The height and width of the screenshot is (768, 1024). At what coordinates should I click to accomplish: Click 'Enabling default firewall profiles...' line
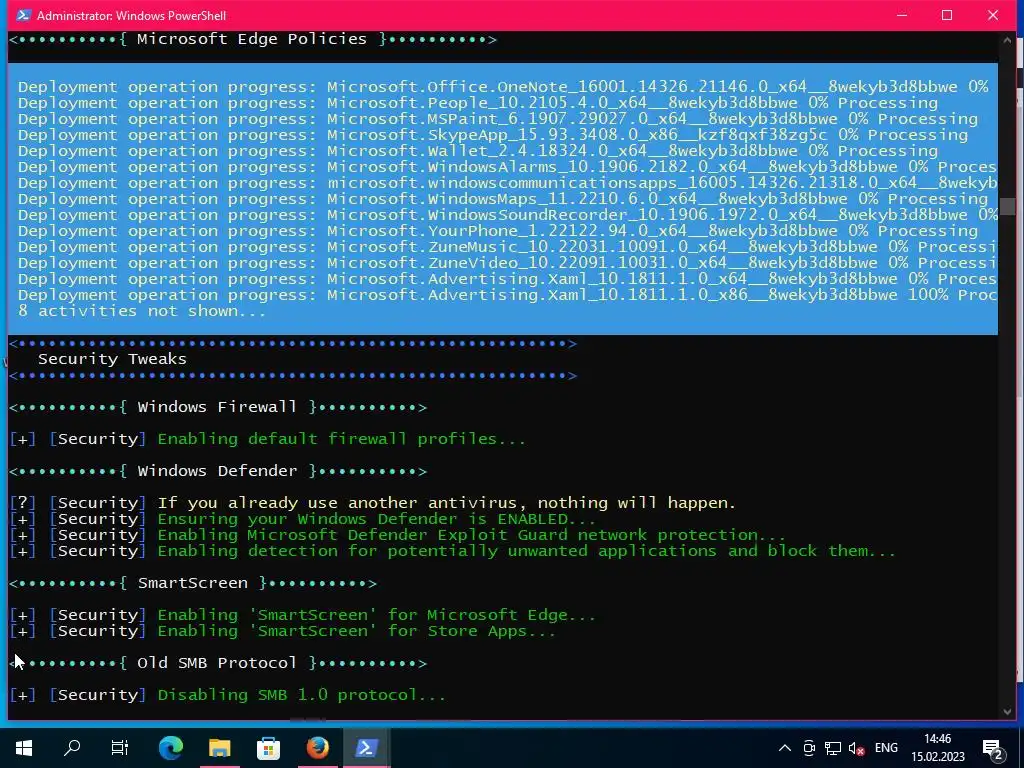coord(268,439)
